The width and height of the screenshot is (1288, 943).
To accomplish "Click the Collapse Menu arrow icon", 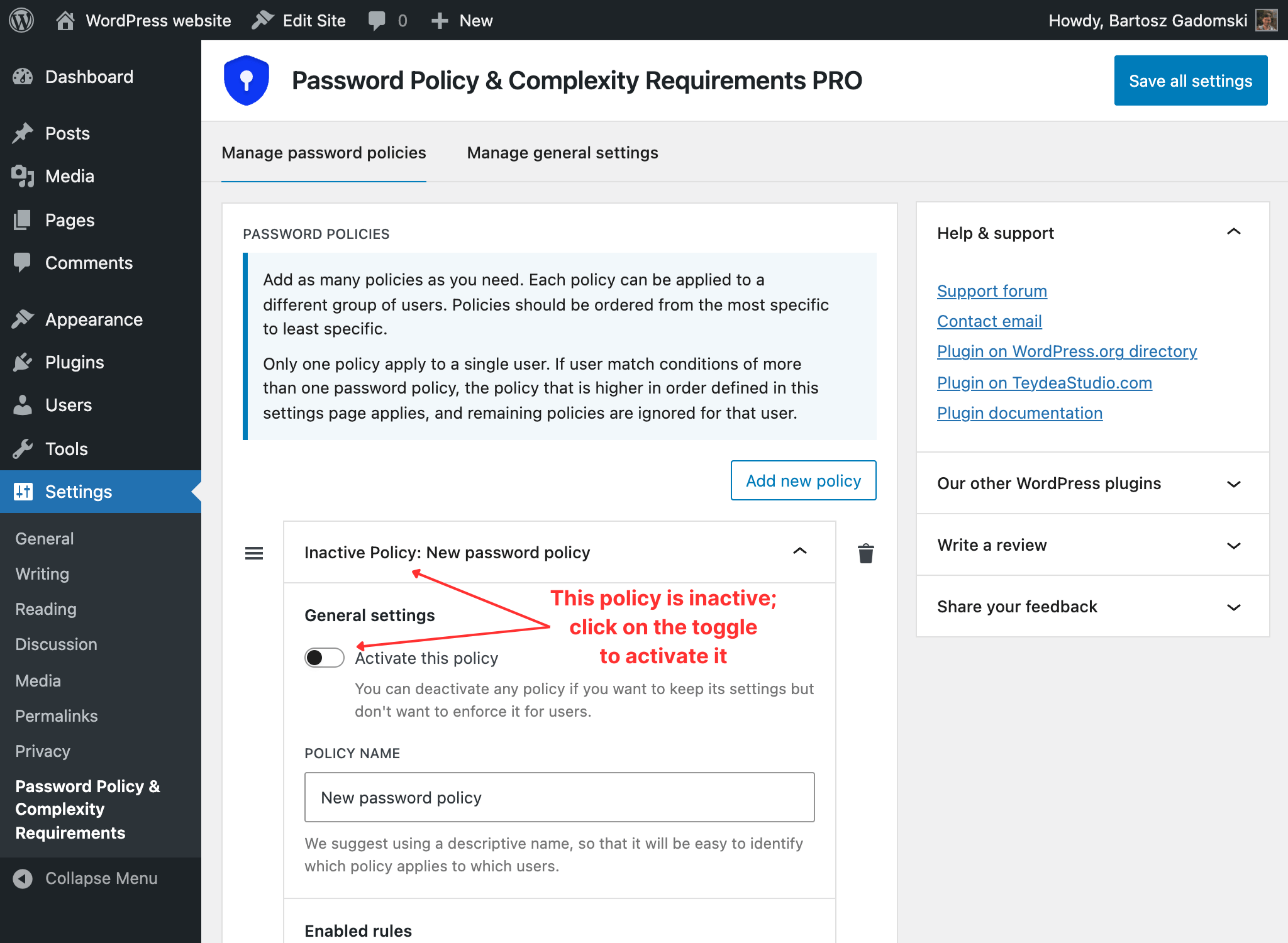I will point(23,878).
